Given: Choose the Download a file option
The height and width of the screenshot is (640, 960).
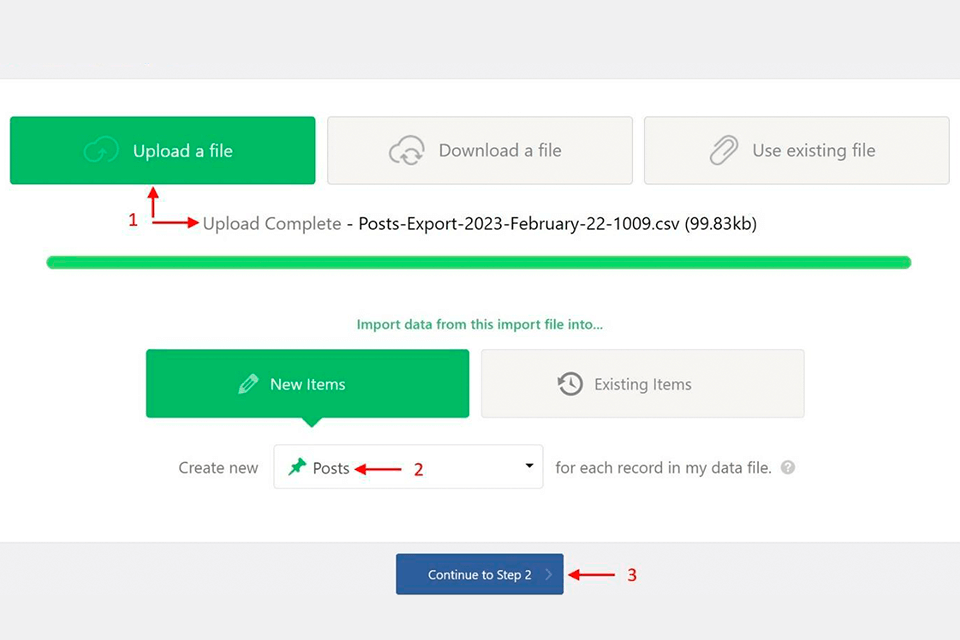Looking at the screenshot, I should pos(479,151).
